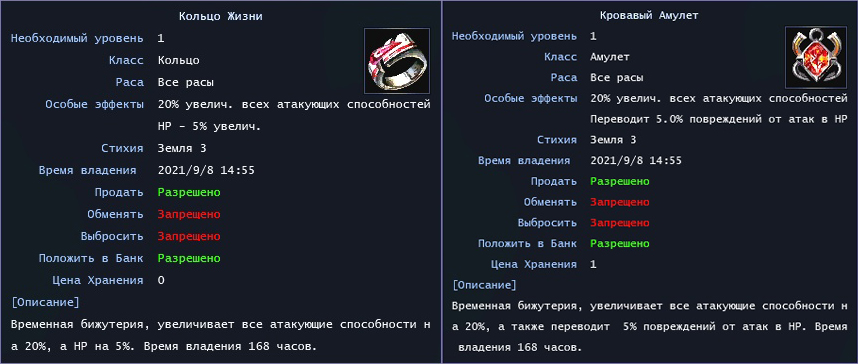
Task: Click the [Описание] label in amulet tooltip
Action: pos(484,285)
